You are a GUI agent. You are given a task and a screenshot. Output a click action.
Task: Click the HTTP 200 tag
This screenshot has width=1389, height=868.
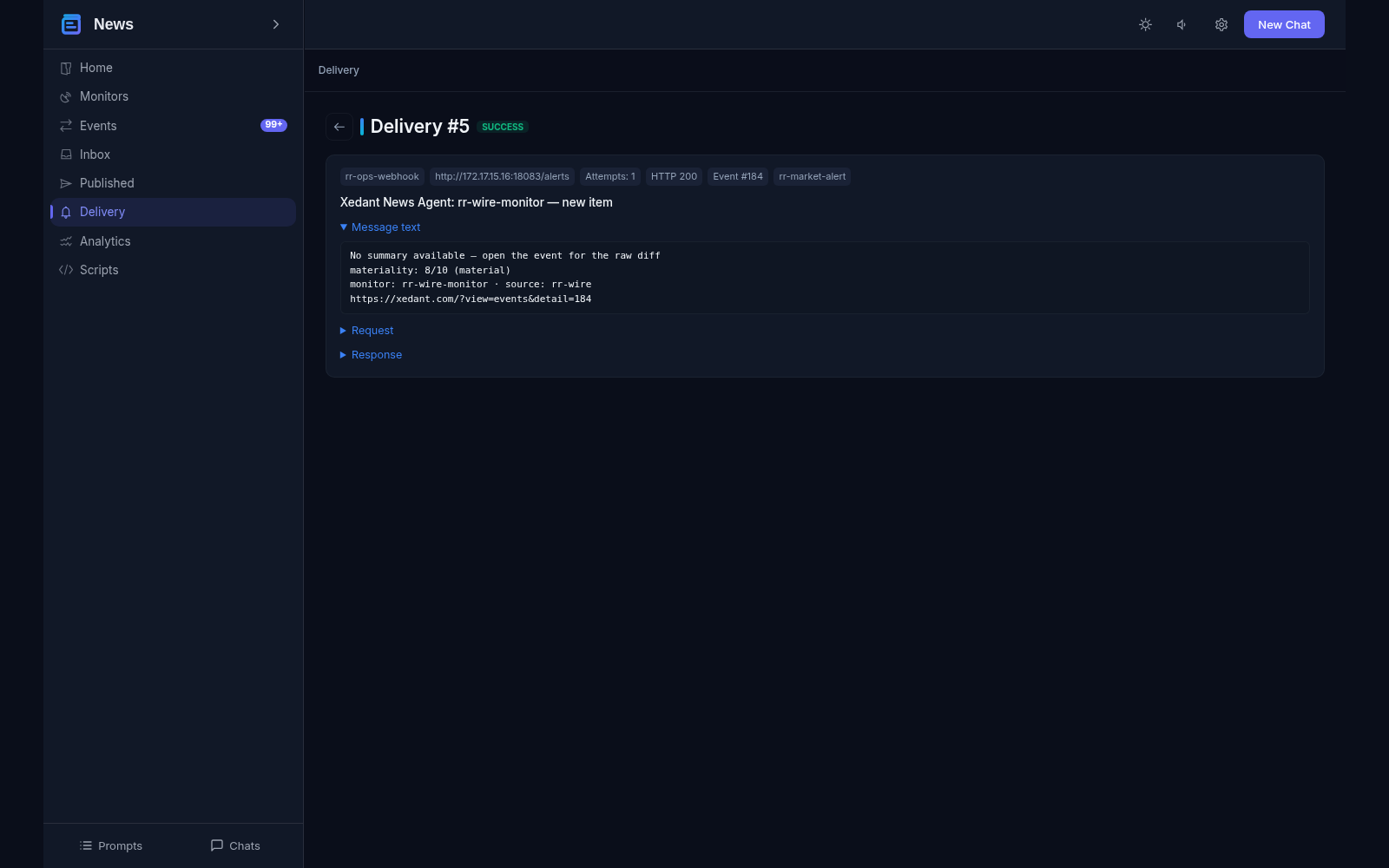pos(674,176)
